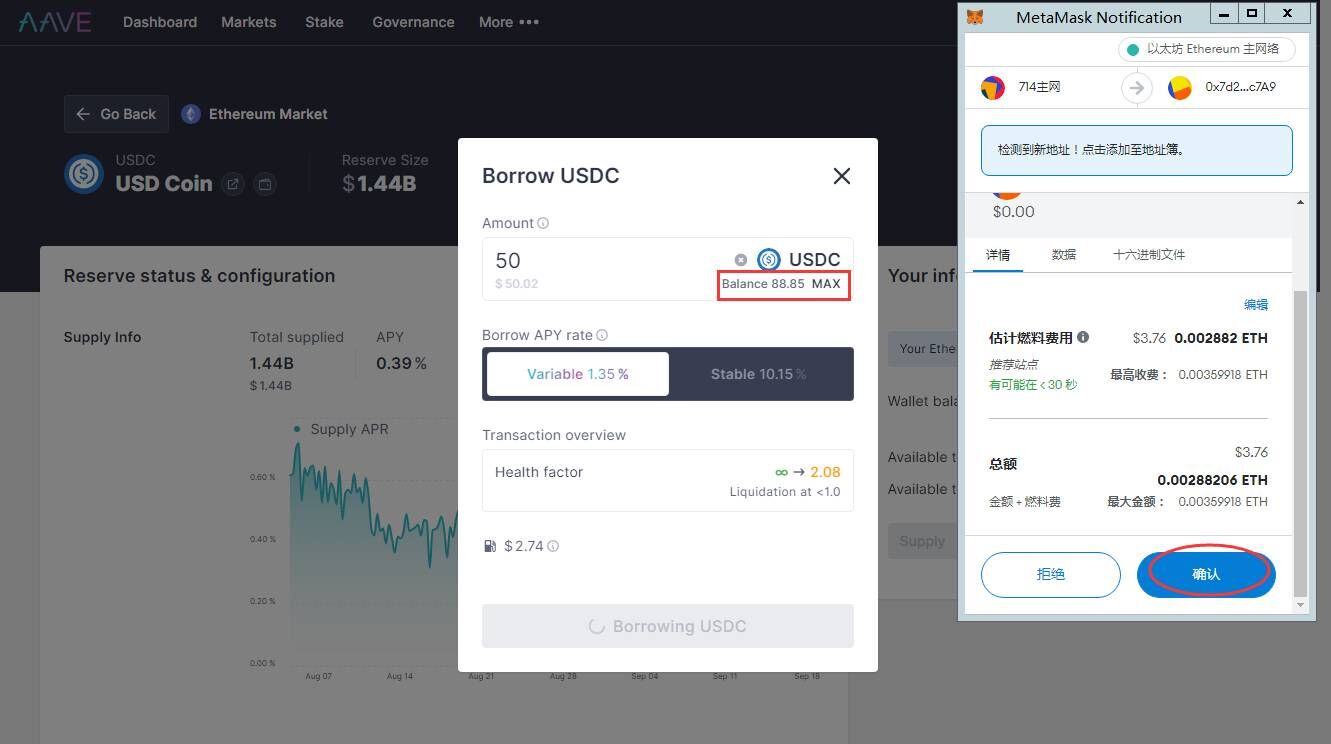Expand the More menu
1331x744 pixels.
tap(509, 22)
